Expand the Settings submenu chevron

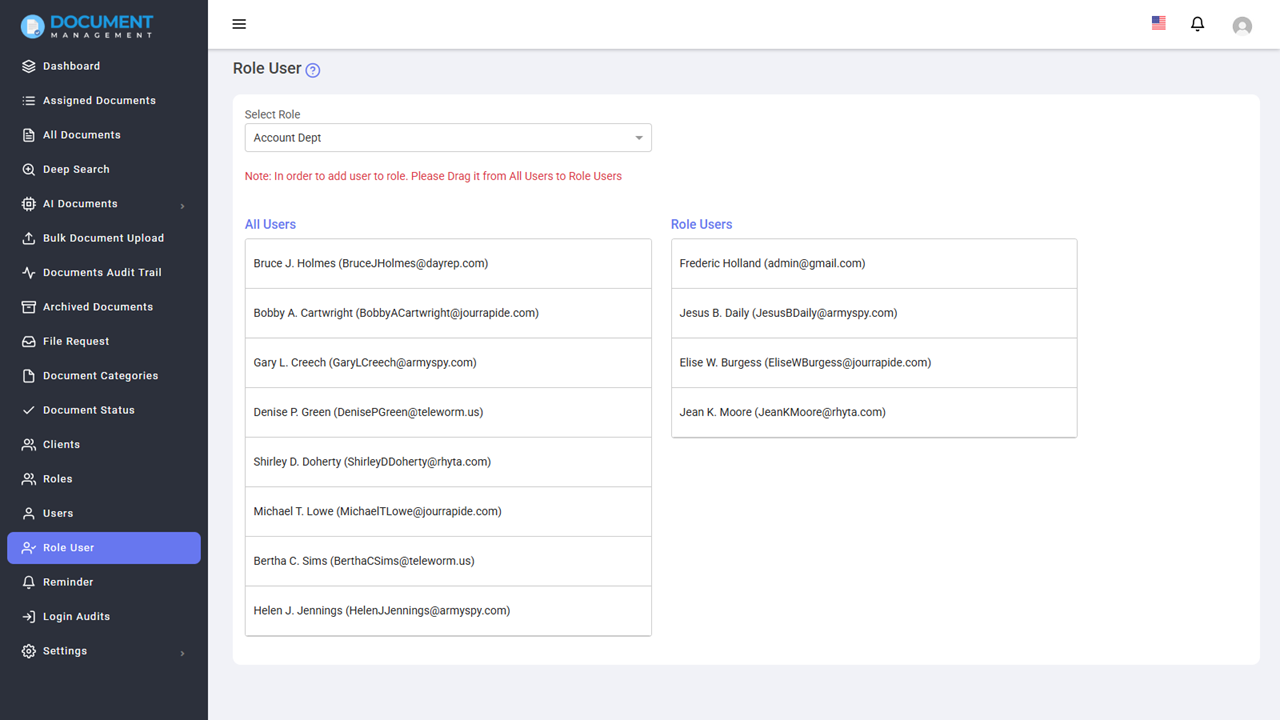(182, 653)
